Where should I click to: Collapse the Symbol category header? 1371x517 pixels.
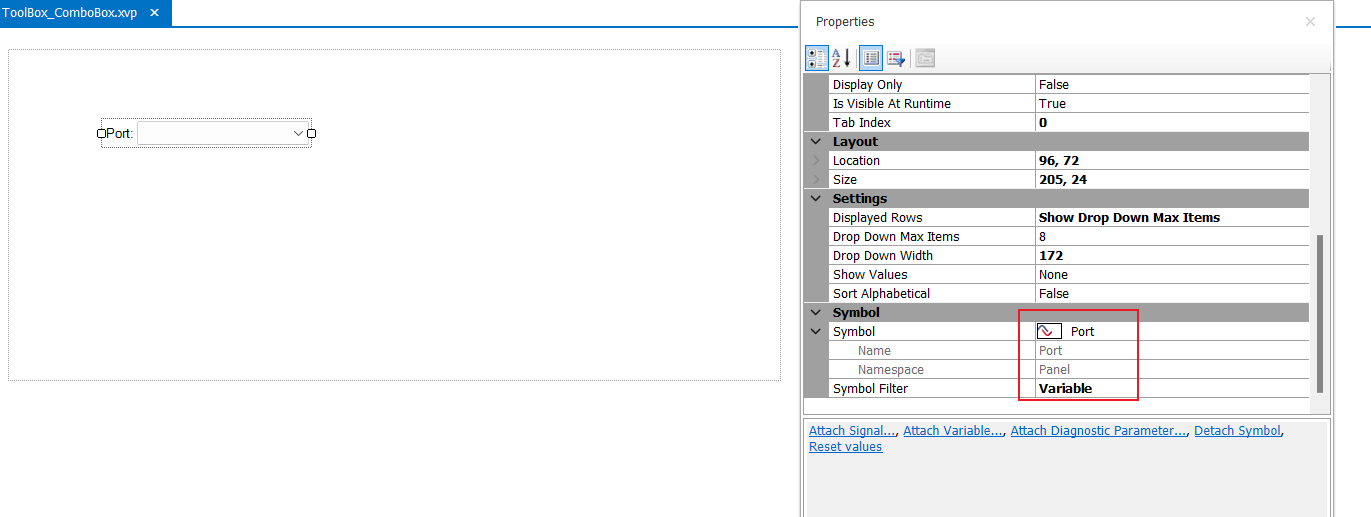click(816, 313)
